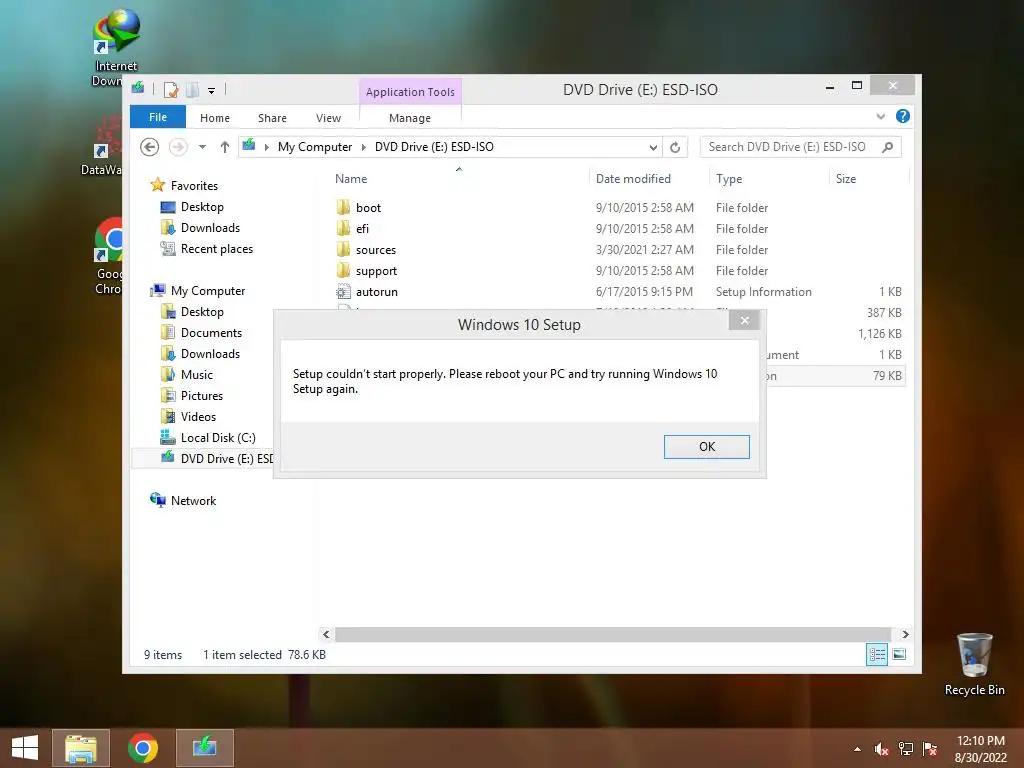Expand the ribbon with the chevron
Screen dimensions: 1024x768
(x=880, y=116)
